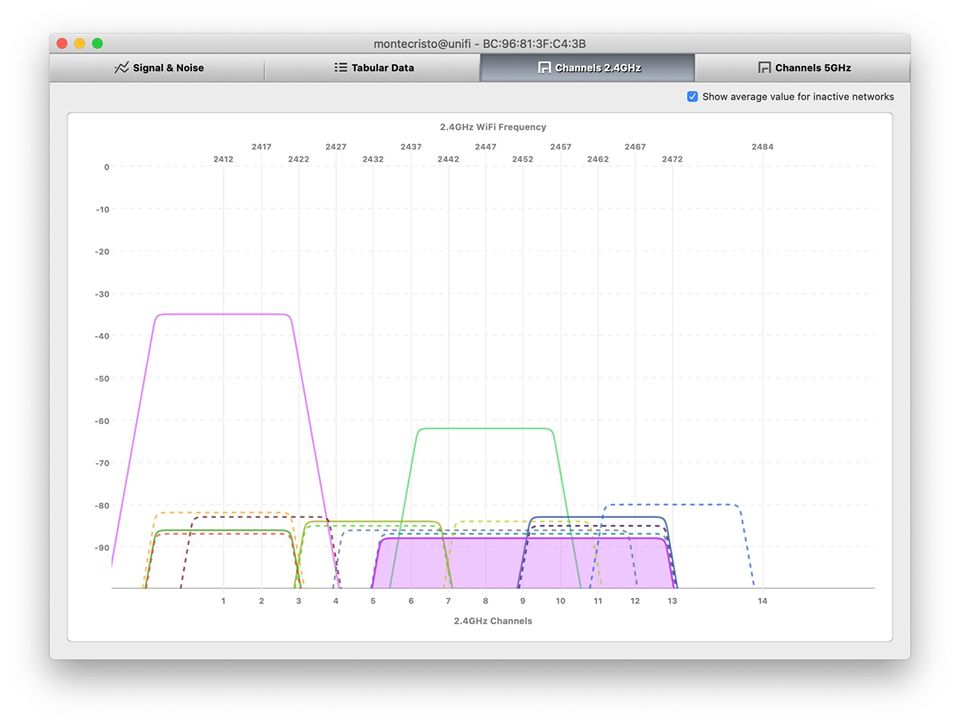Image resolution: width=960 pixels, height=725 pixels.
Task: Click the Channels 5GHz tab icon
Action: (x=764, y=68)
